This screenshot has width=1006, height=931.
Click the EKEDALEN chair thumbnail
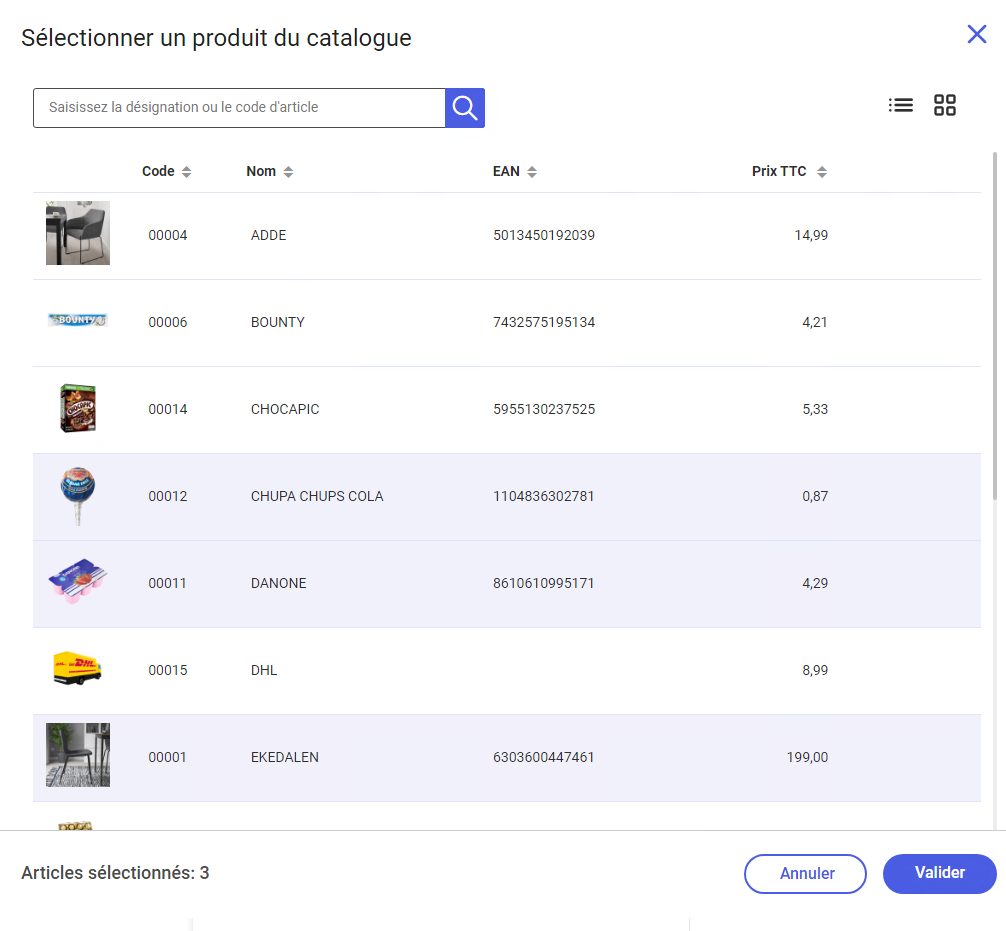(x=78, y=755)
